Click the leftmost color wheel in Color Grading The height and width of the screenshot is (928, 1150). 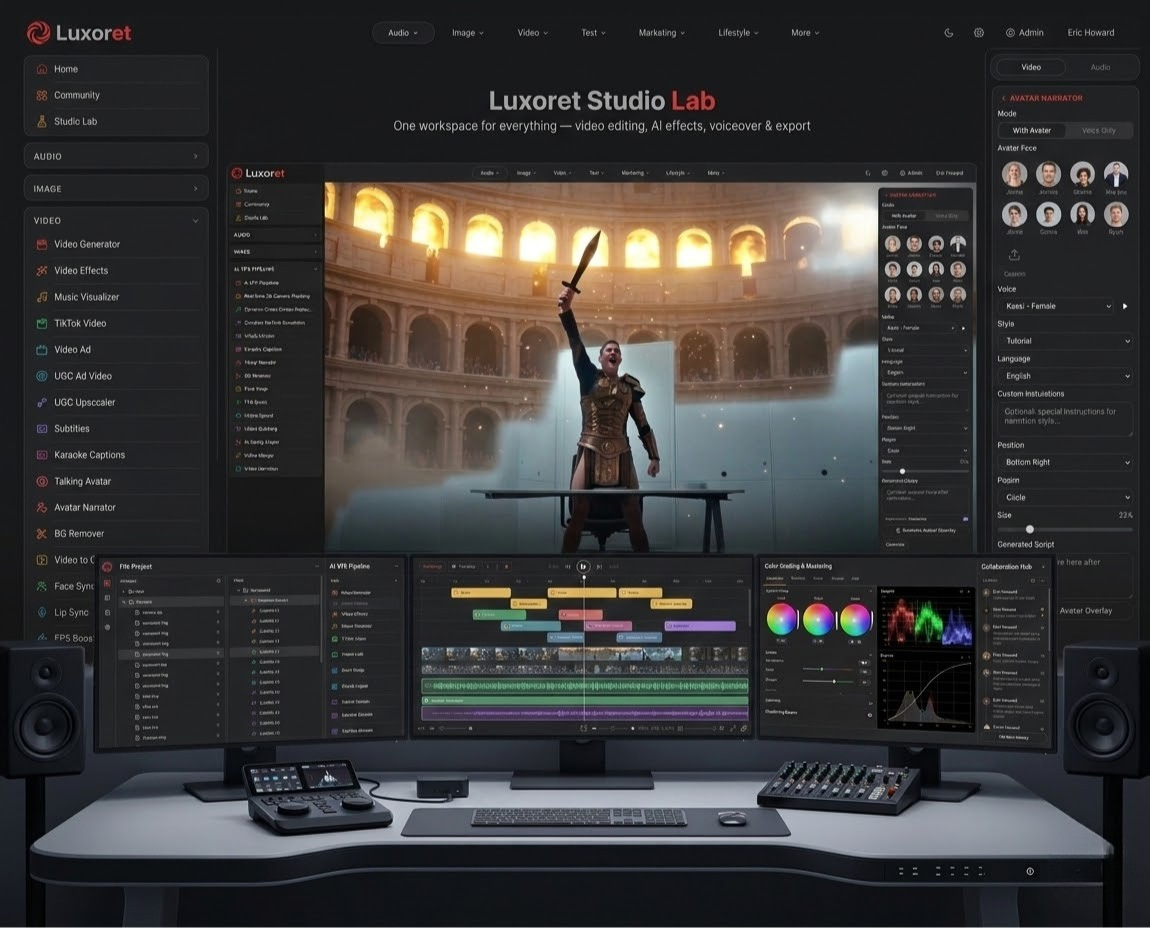(782, 620)
